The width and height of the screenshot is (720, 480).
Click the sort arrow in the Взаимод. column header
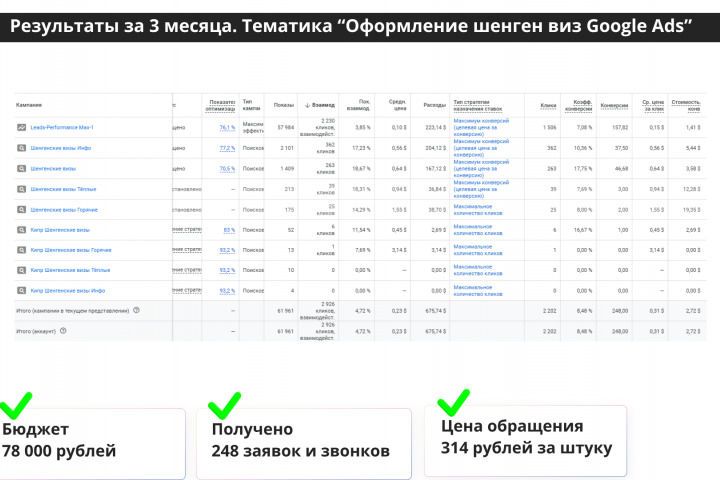click(x=307, y=105)
